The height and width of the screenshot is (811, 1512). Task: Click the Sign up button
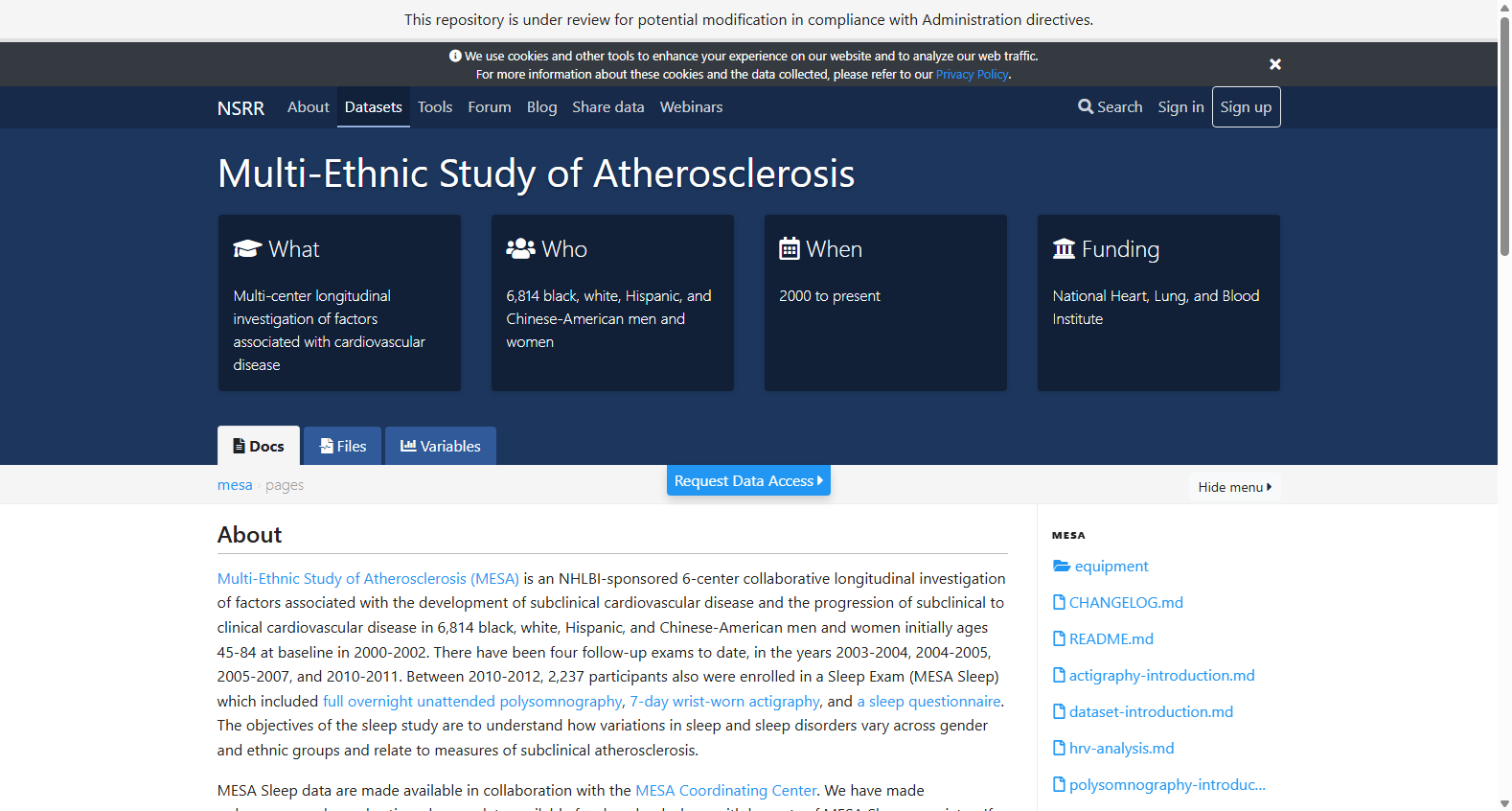pos(1246,107)
